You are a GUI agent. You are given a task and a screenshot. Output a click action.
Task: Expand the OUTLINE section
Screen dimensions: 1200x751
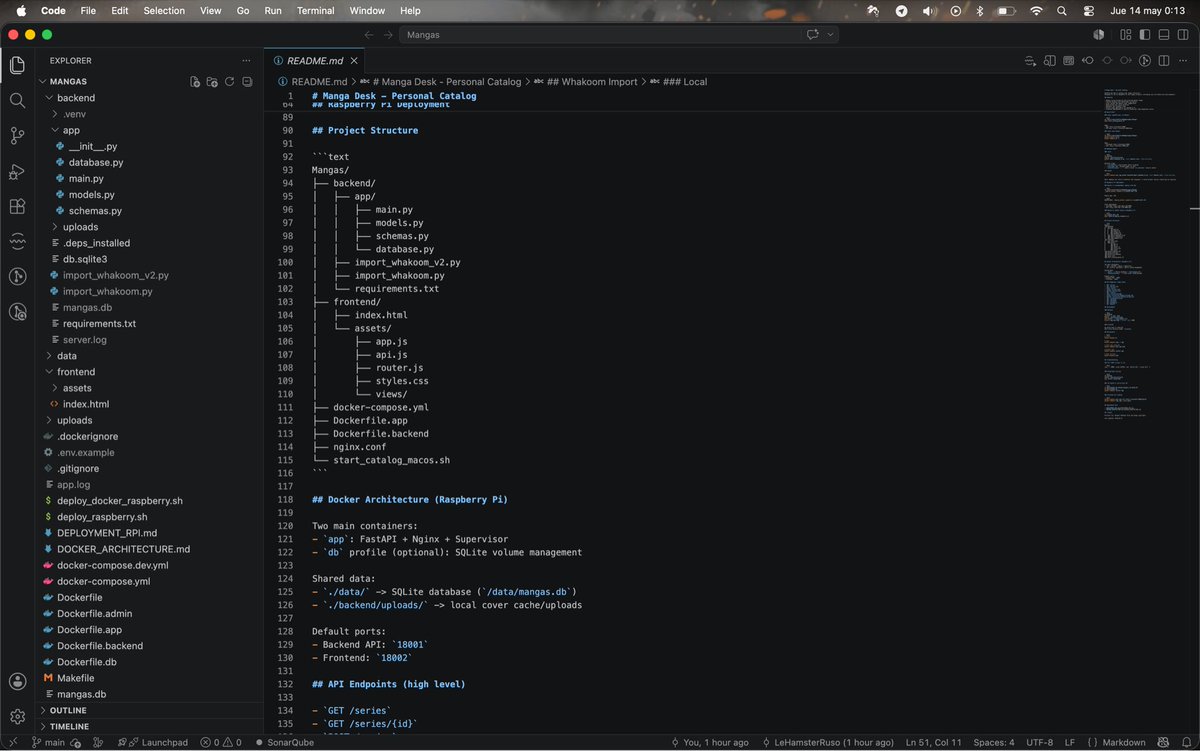(x=148, y=710)
